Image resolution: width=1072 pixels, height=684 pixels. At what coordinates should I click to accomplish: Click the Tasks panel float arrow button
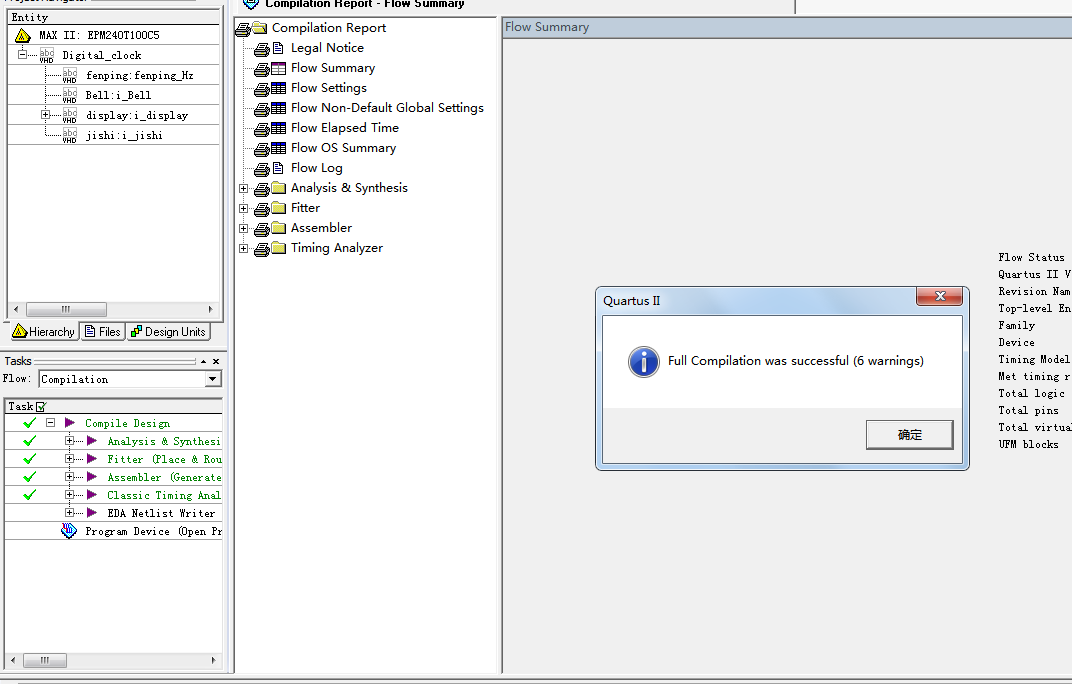(203, 361)
